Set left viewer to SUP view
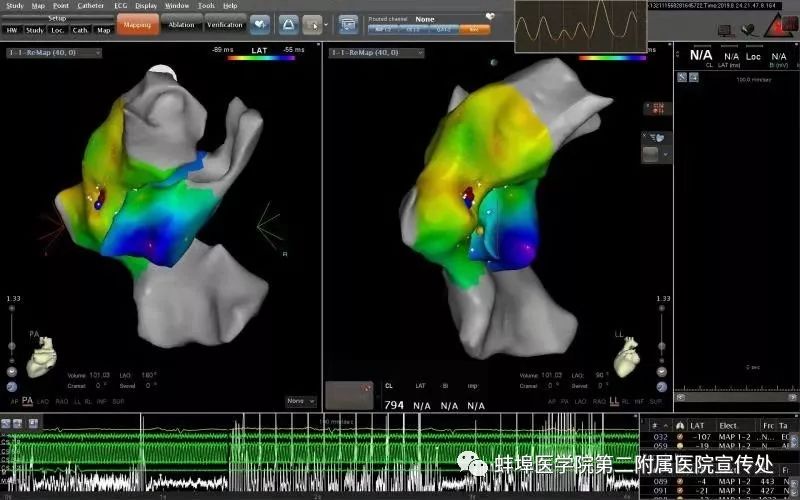Viewport: 800px width, 500px height. coord(118,402)
